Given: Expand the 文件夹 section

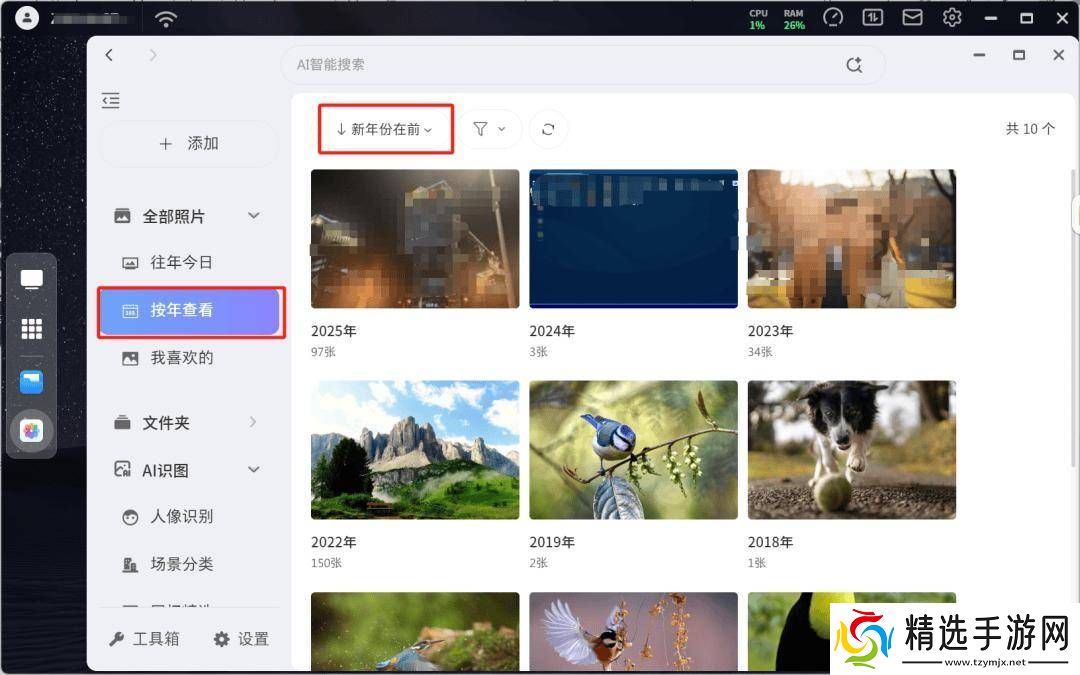Looking at the screenshot, I should 253,422.
